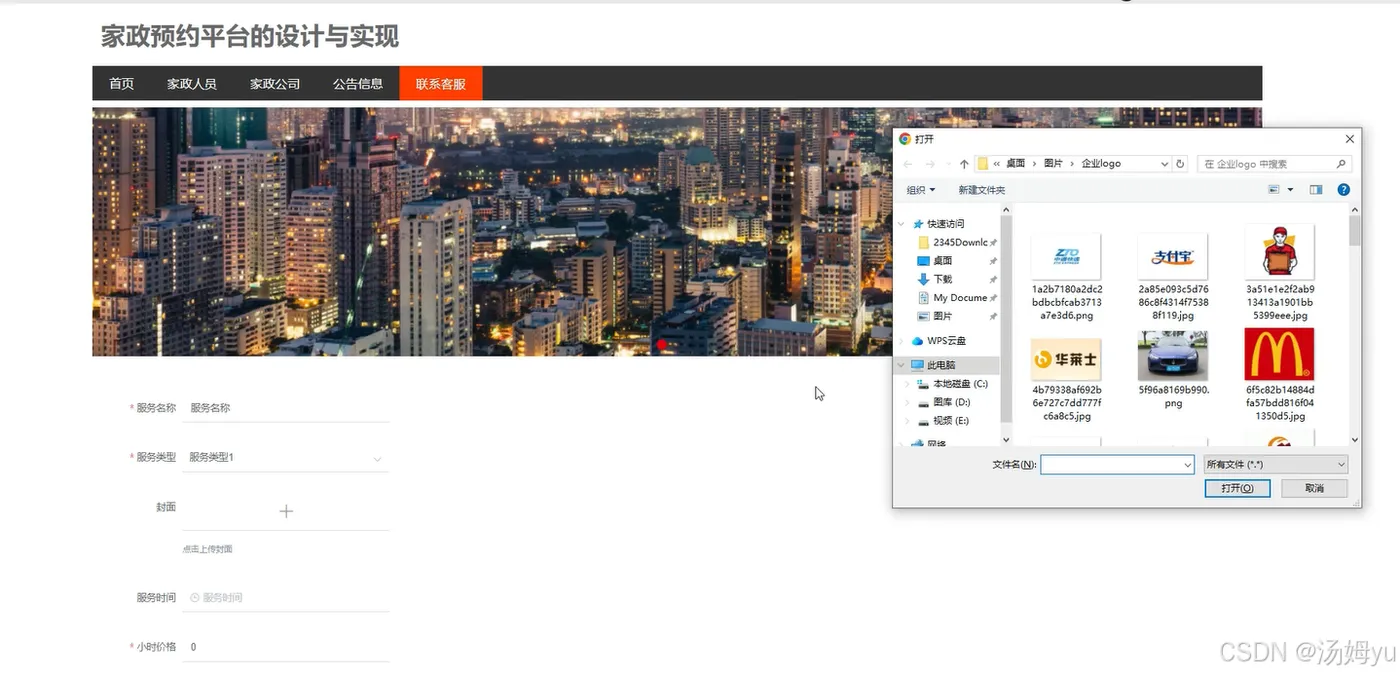The image size is (1400, 677).
Task: Open the help icon in the file dialog
Action: point(1343,190)
